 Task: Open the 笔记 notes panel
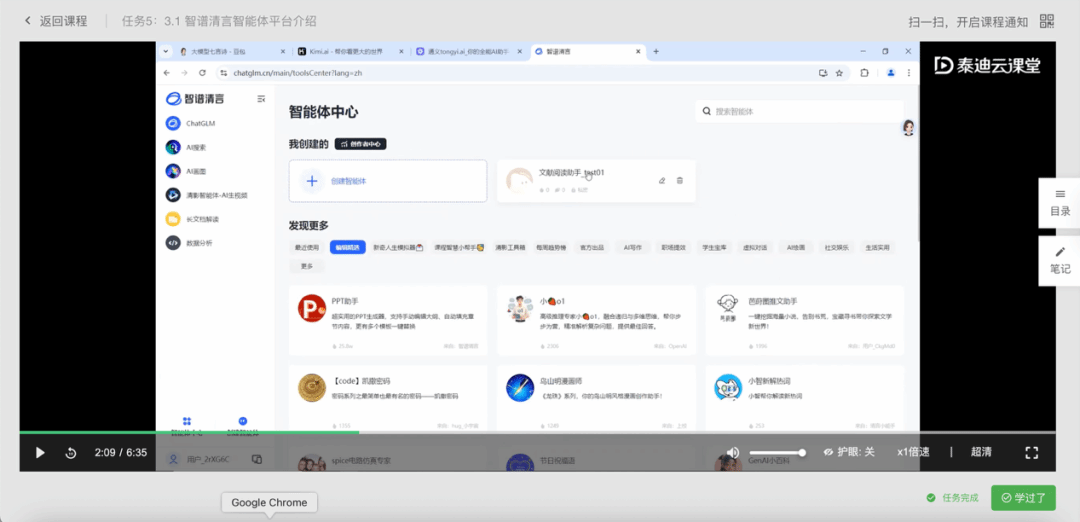tap(1060, 261)
